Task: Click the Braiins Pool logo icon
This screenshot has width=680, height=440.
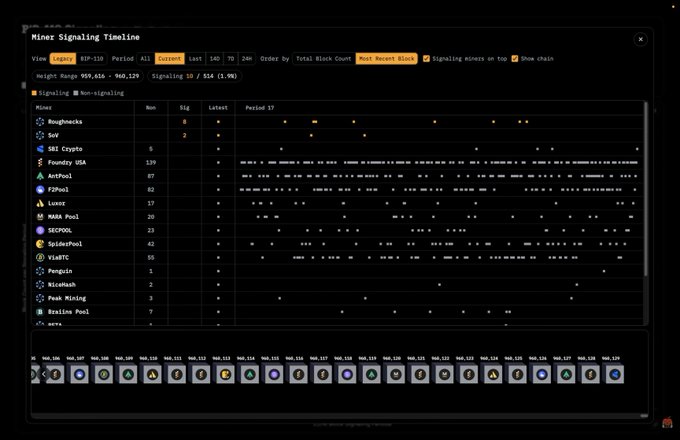Action: 40,312
